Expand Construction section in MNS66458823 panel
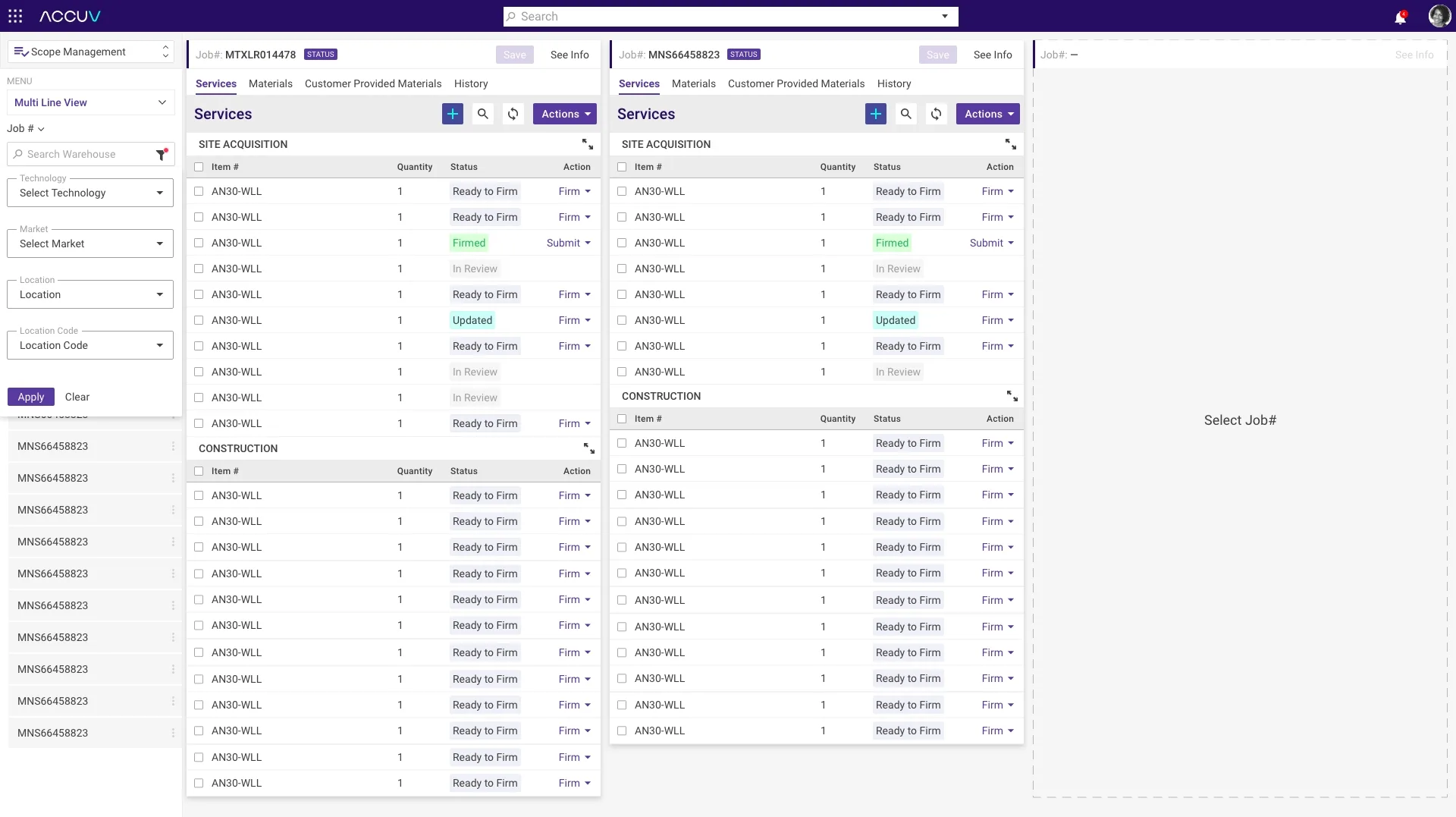The width and height of the screenshot is (1456, 817). pyautogui.click(x=1012, y=396)
